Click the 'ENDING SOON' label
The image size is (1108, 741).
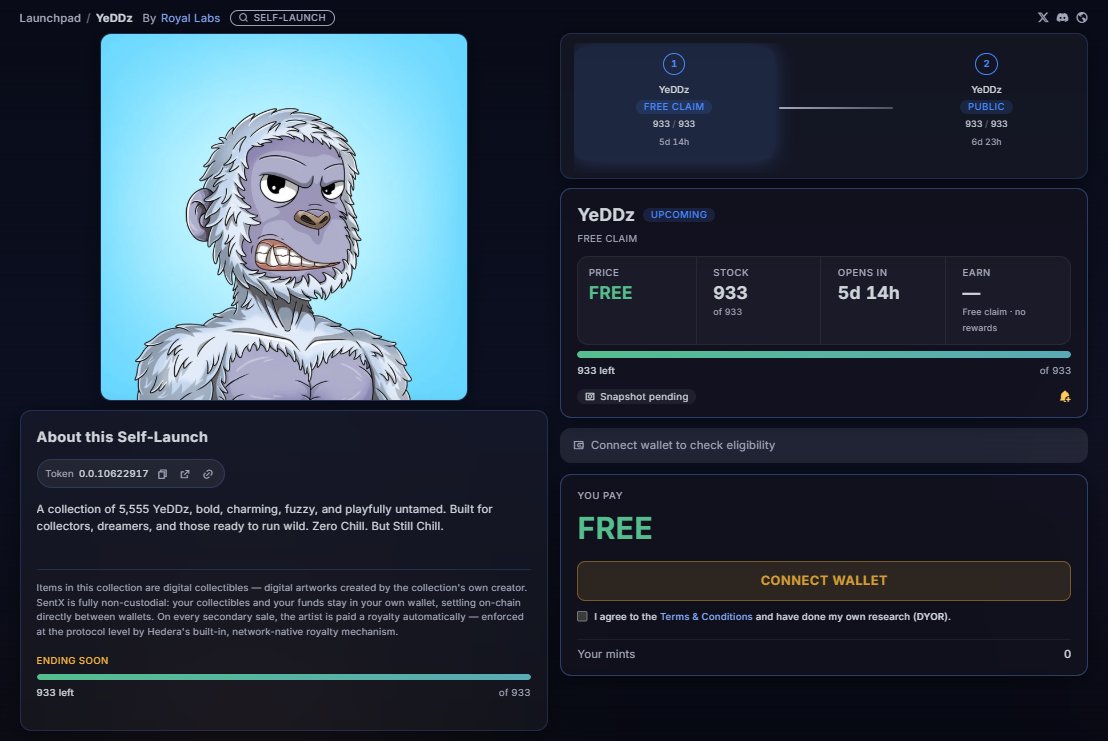72,660
